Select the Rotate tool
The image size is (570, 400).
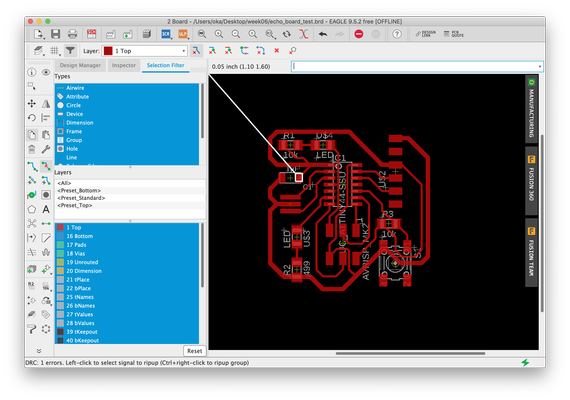(32, 118)
